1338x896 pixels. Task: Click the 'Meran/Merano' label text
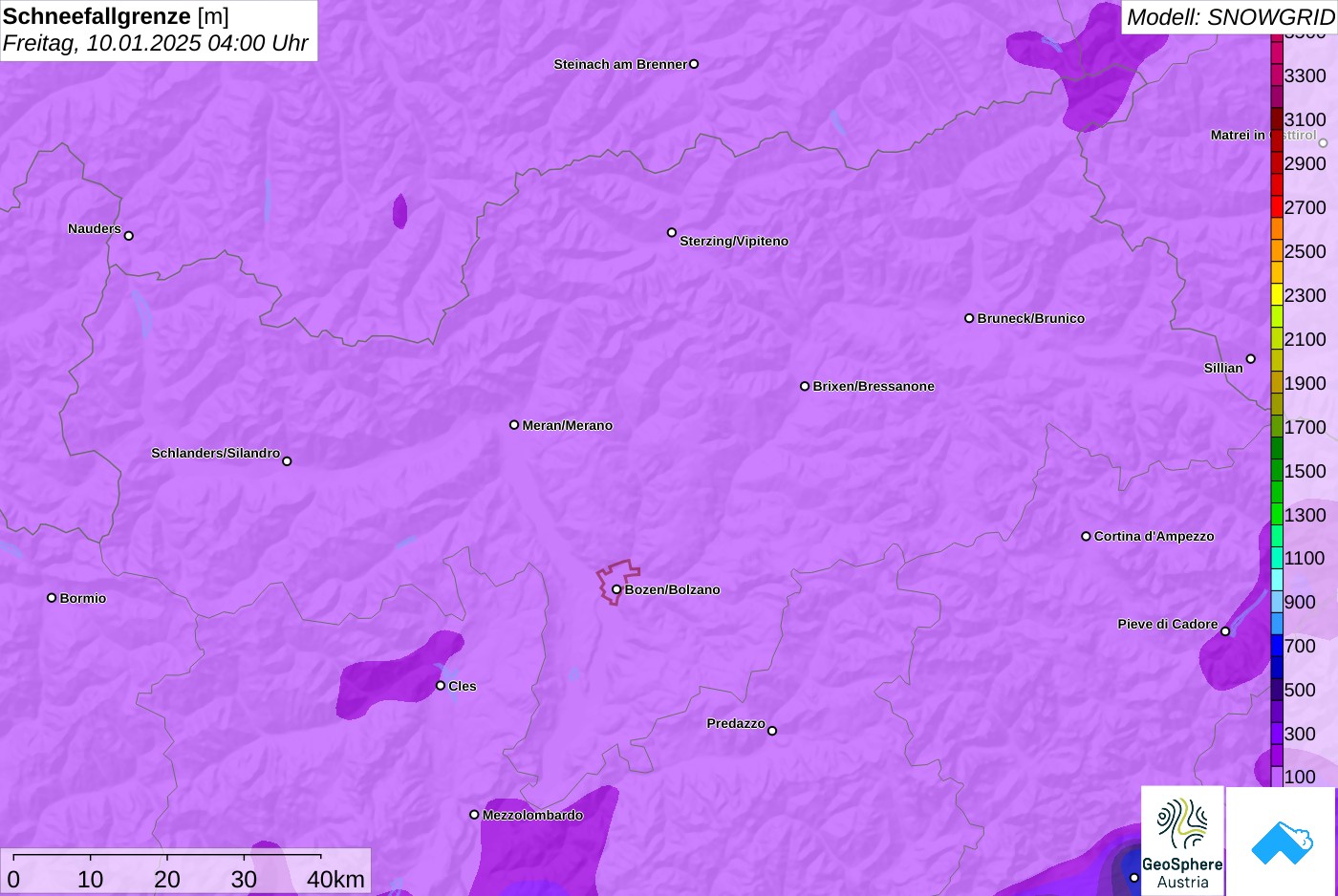[x=568, y=425]
